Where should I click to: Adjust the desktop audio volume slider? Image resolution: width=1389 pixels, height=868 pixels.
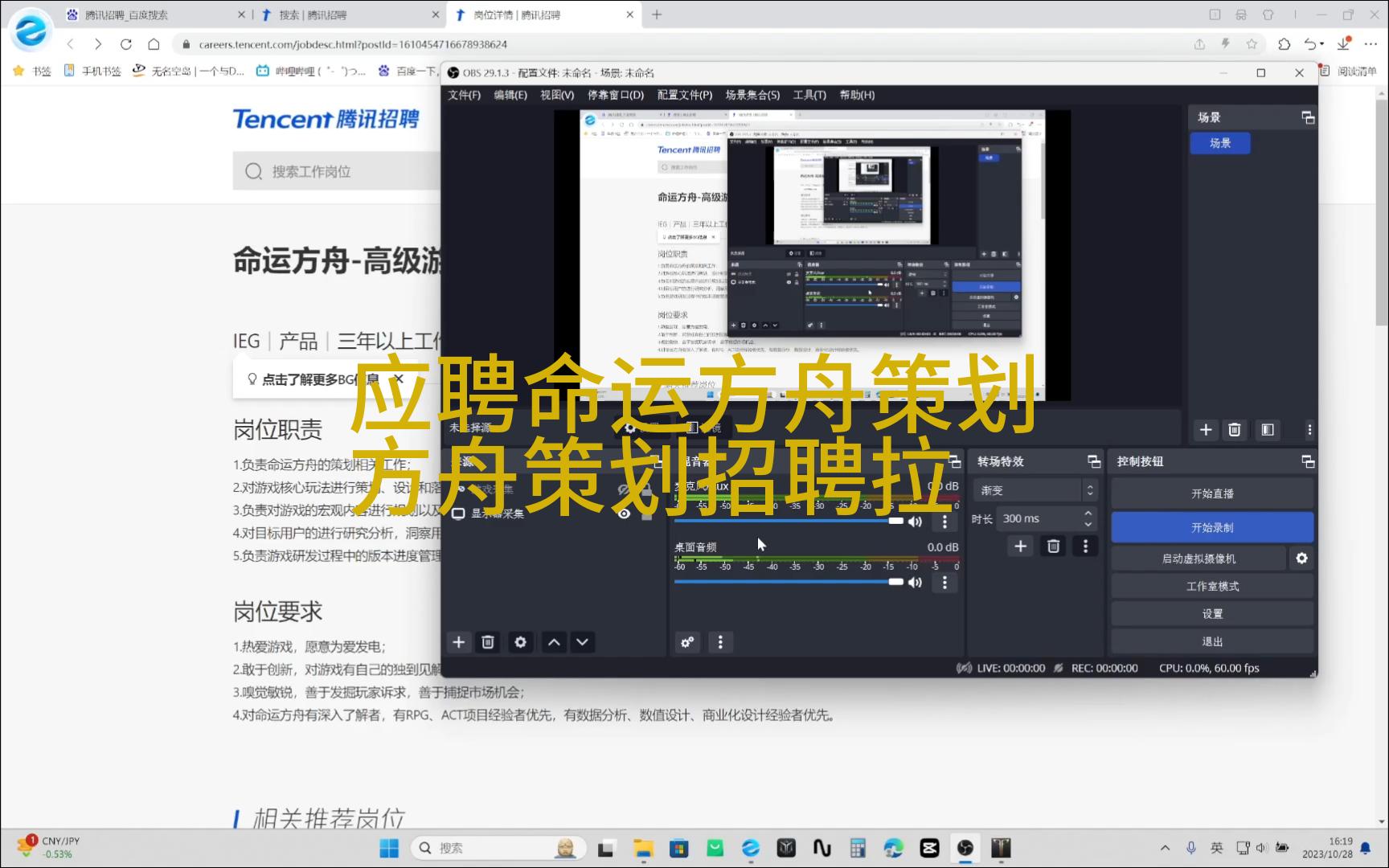pos(789,582)
